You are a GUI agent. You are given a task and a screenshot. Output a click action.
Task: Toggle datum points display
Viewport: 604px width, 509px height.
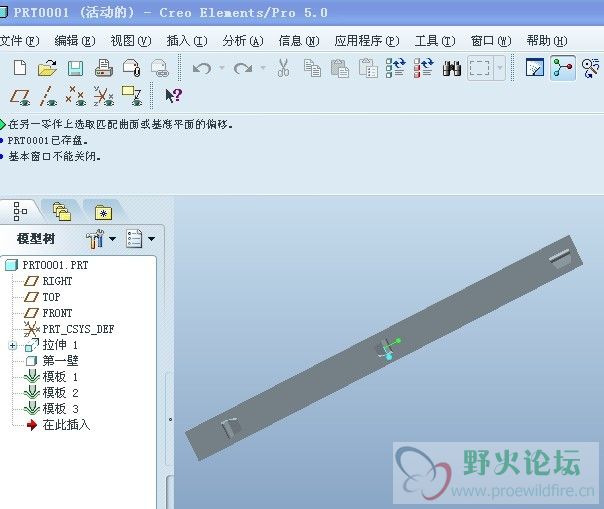coord(76,96)
